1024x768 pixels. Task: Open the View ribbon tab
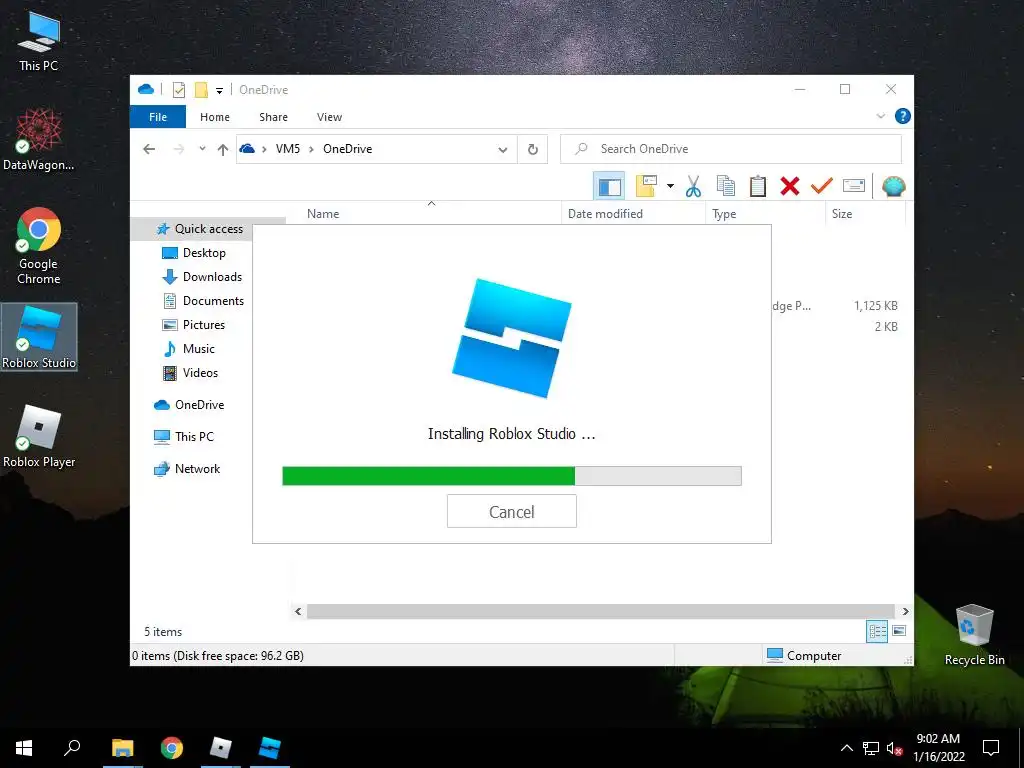pos(329,117)
